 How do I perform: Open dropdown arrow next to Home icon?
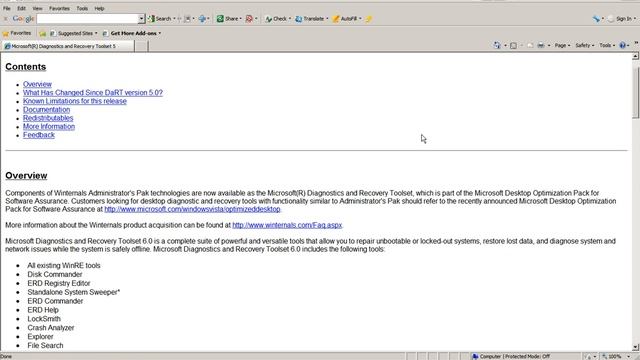pos(505,45)
